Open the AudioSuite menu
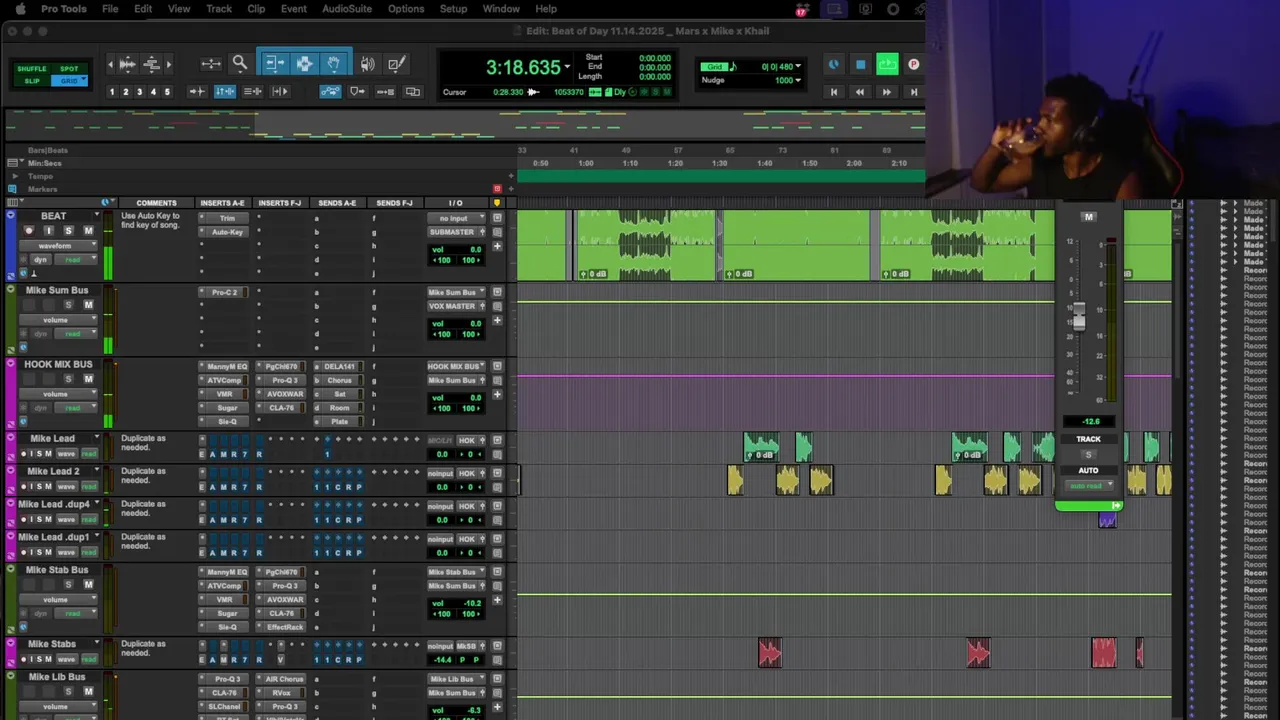 click(x=347, y=9)
